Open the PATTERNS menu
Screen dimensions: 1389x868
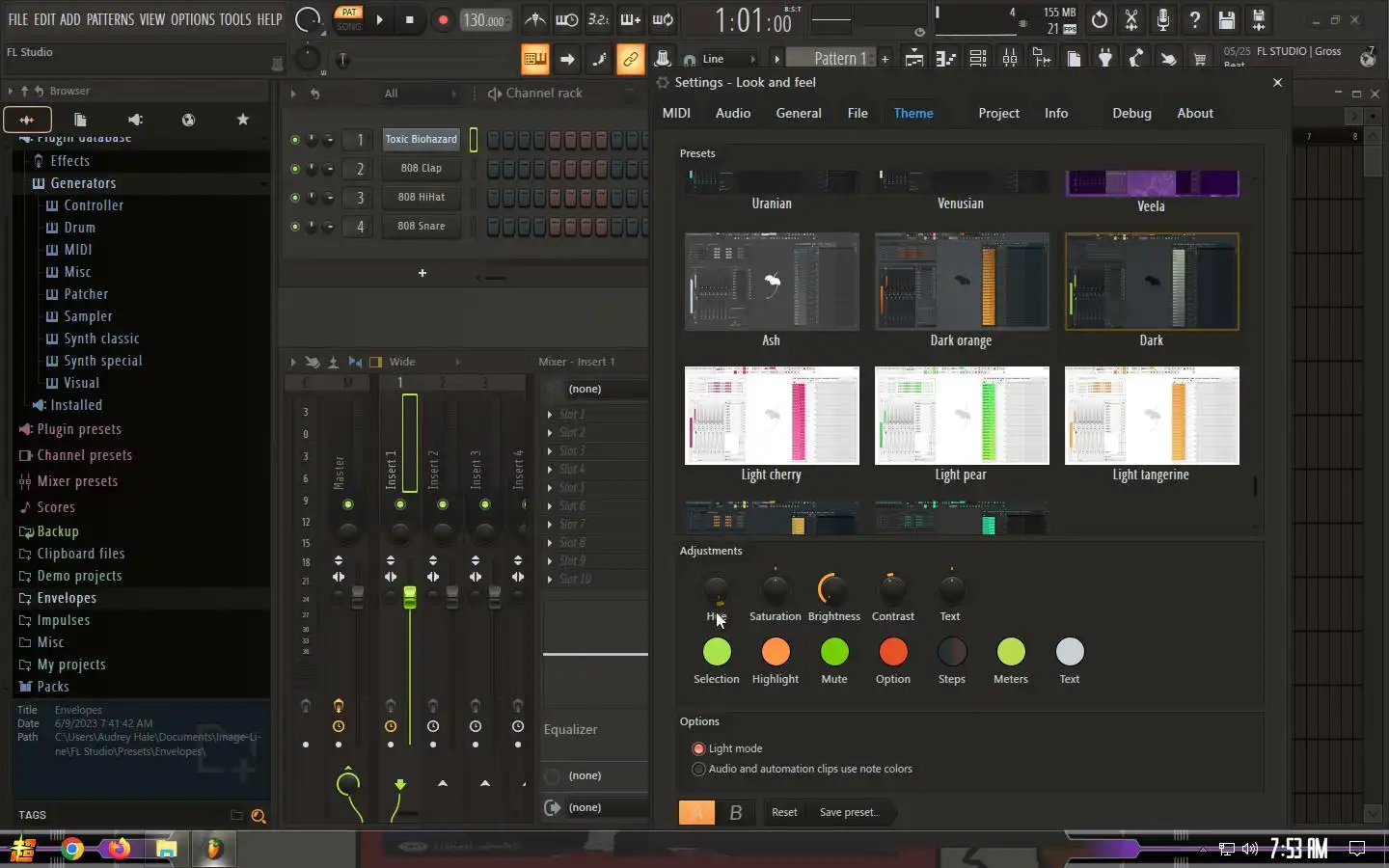click(x=110, y=19)
